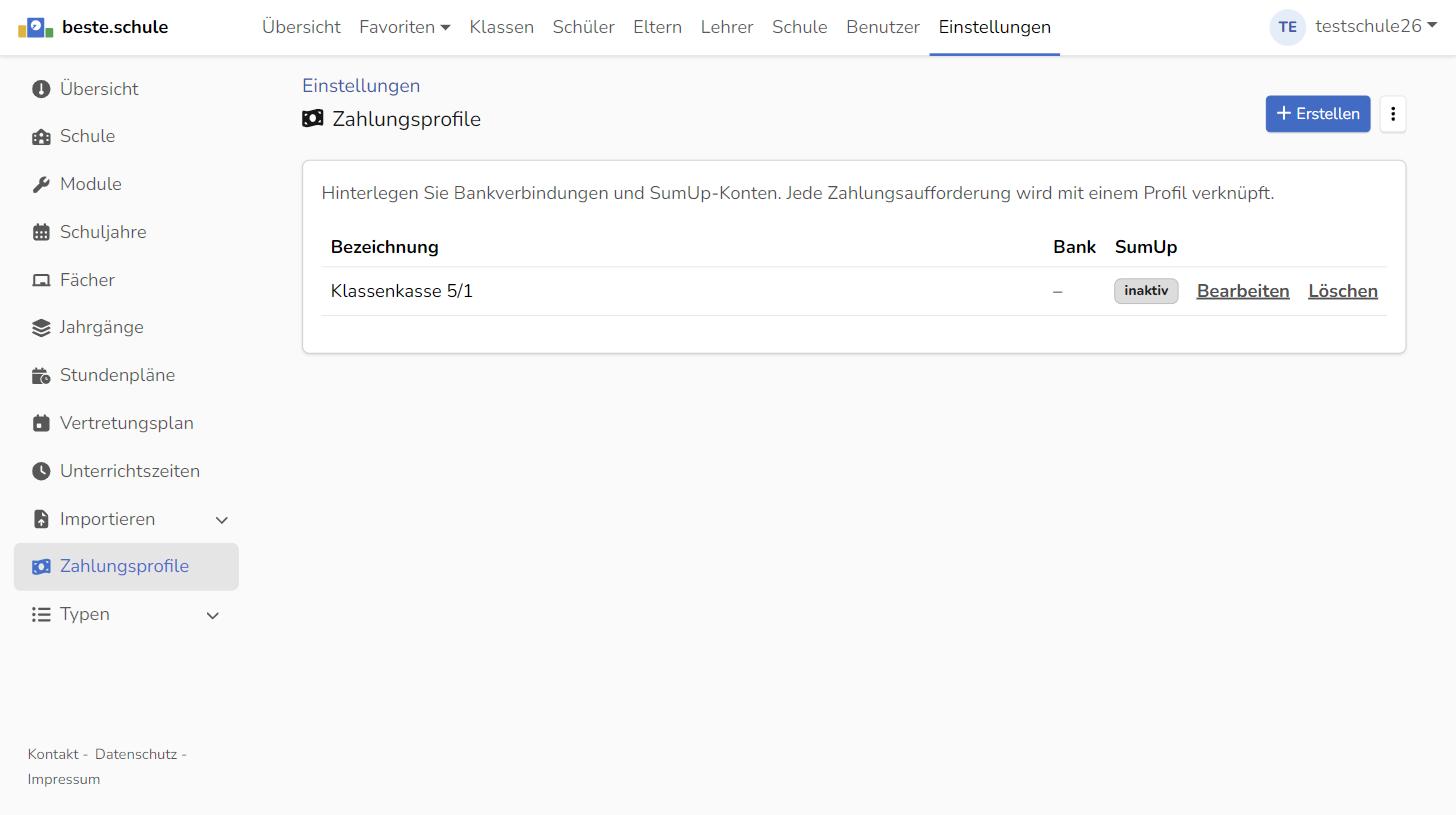The width and height of the screenshot is (1456, 815).
Task: Click the Zahlungsprofile money icon in sidebar
Action: click(x=41, y=567)
